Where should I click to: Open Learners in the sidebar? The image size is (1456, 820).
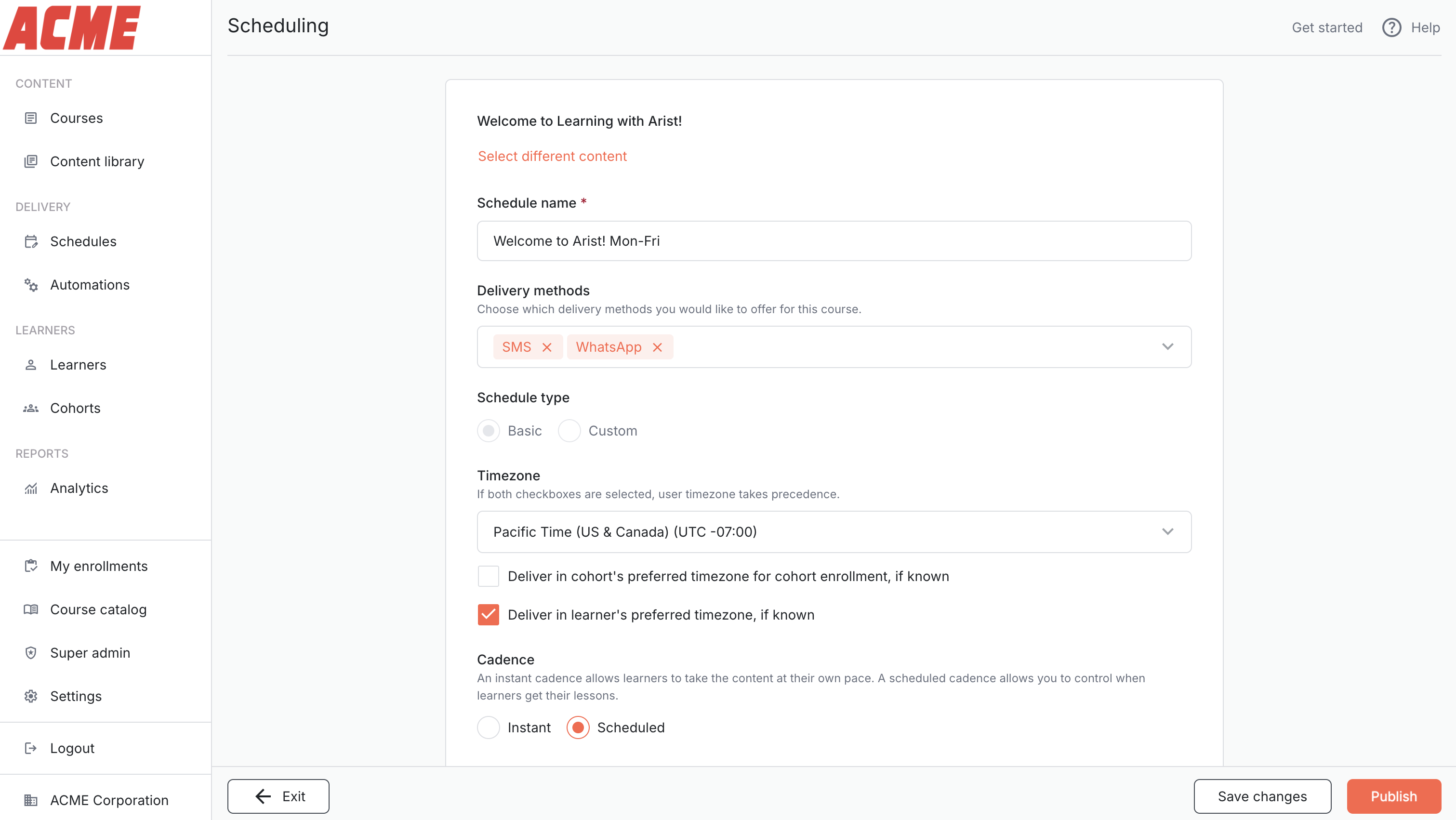(78, 365)
